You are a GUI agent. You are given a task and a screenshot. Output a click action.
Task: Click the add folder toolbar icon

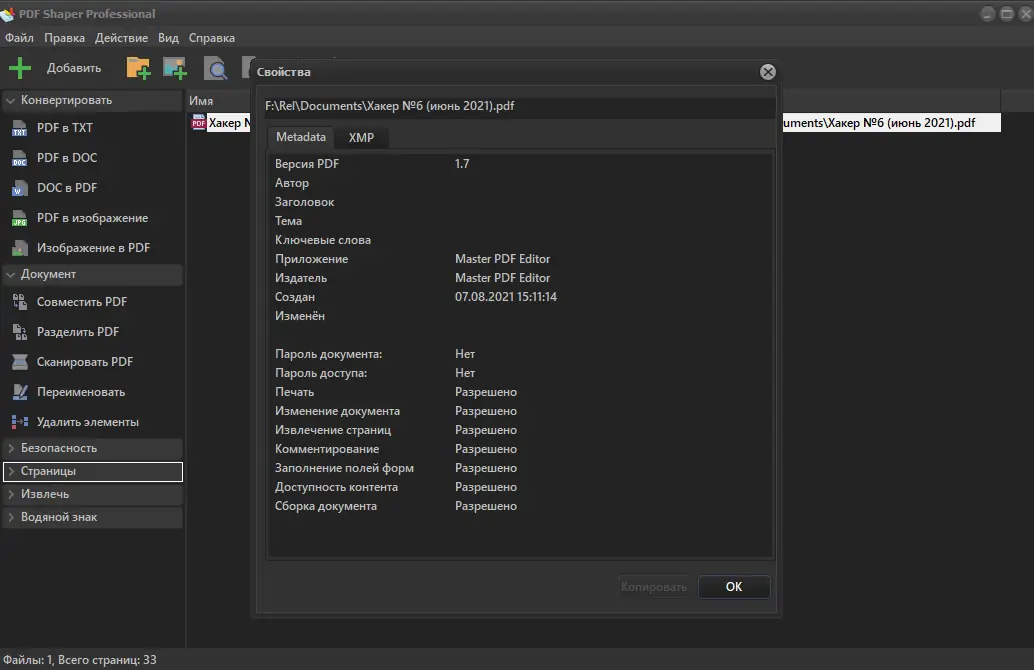[138, 68]
